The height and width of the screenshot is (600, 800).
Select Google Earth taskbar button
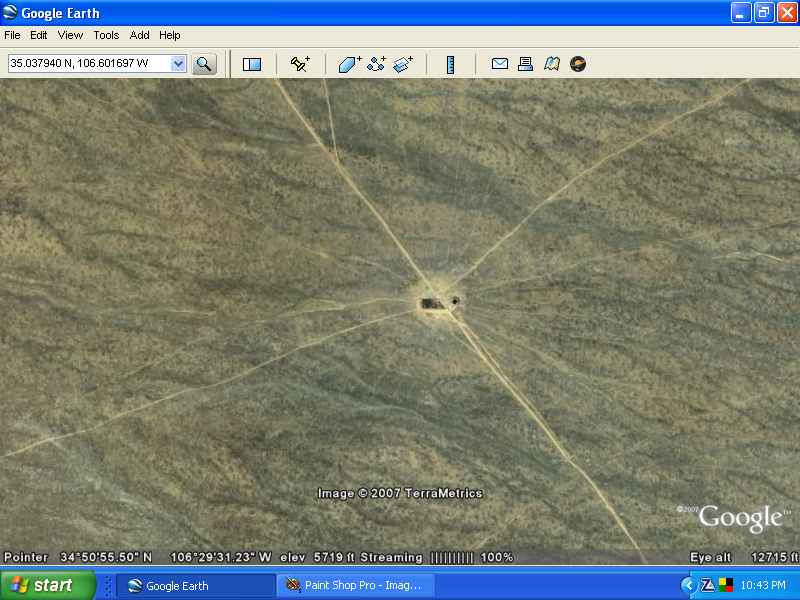click(x=196, y=586)
